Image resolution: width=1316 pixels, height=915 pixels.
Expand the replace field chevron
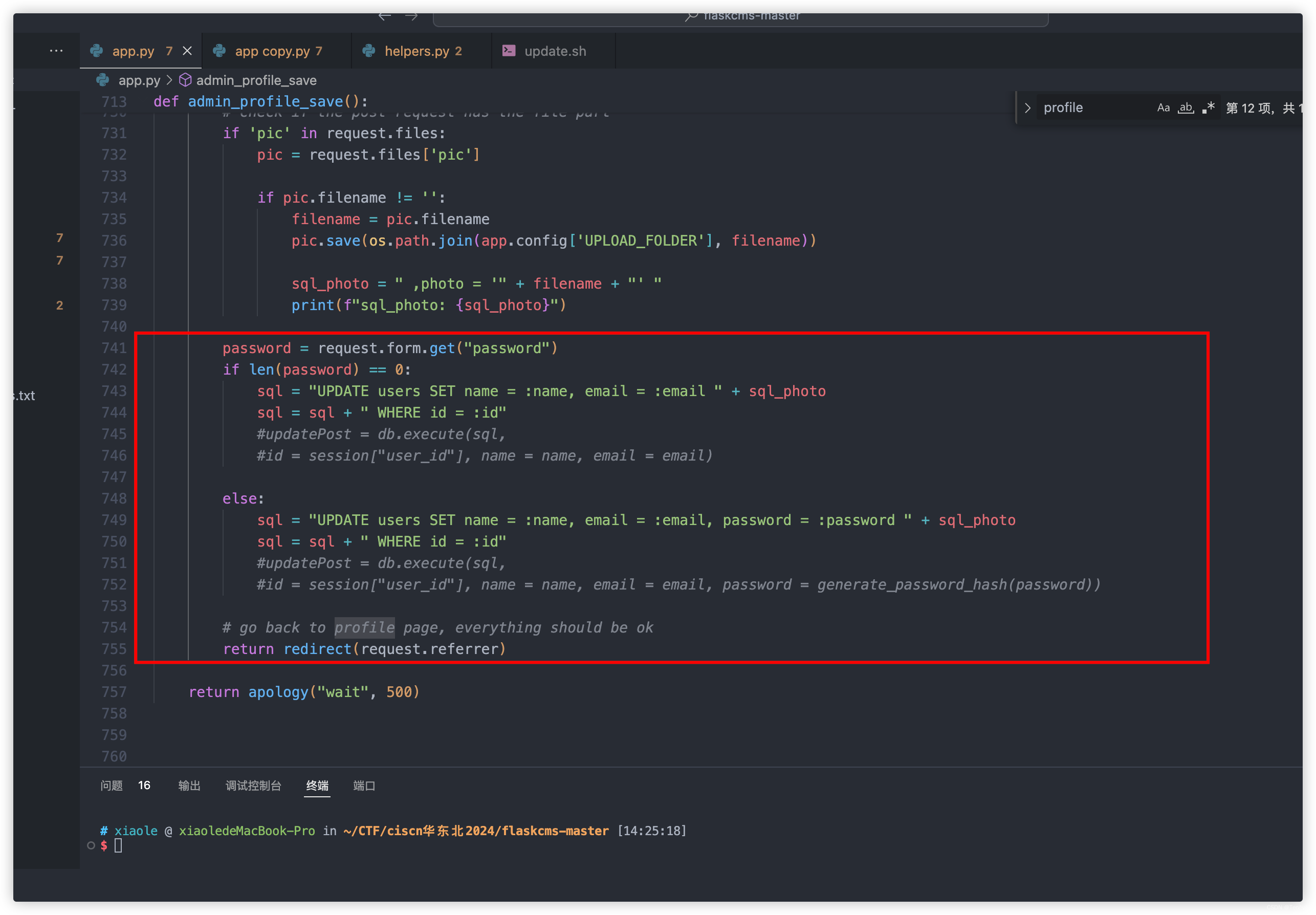click(x=1027, y=108)
